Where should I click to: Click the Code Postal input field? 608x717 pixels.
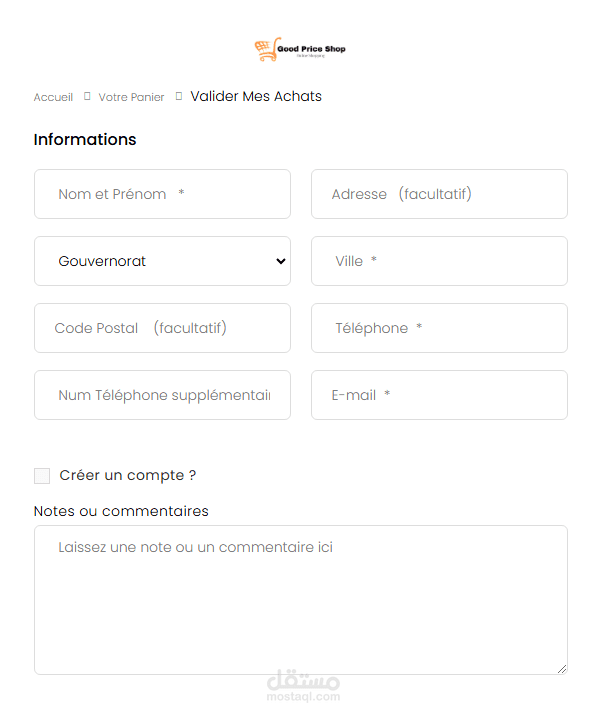(162, 328)
